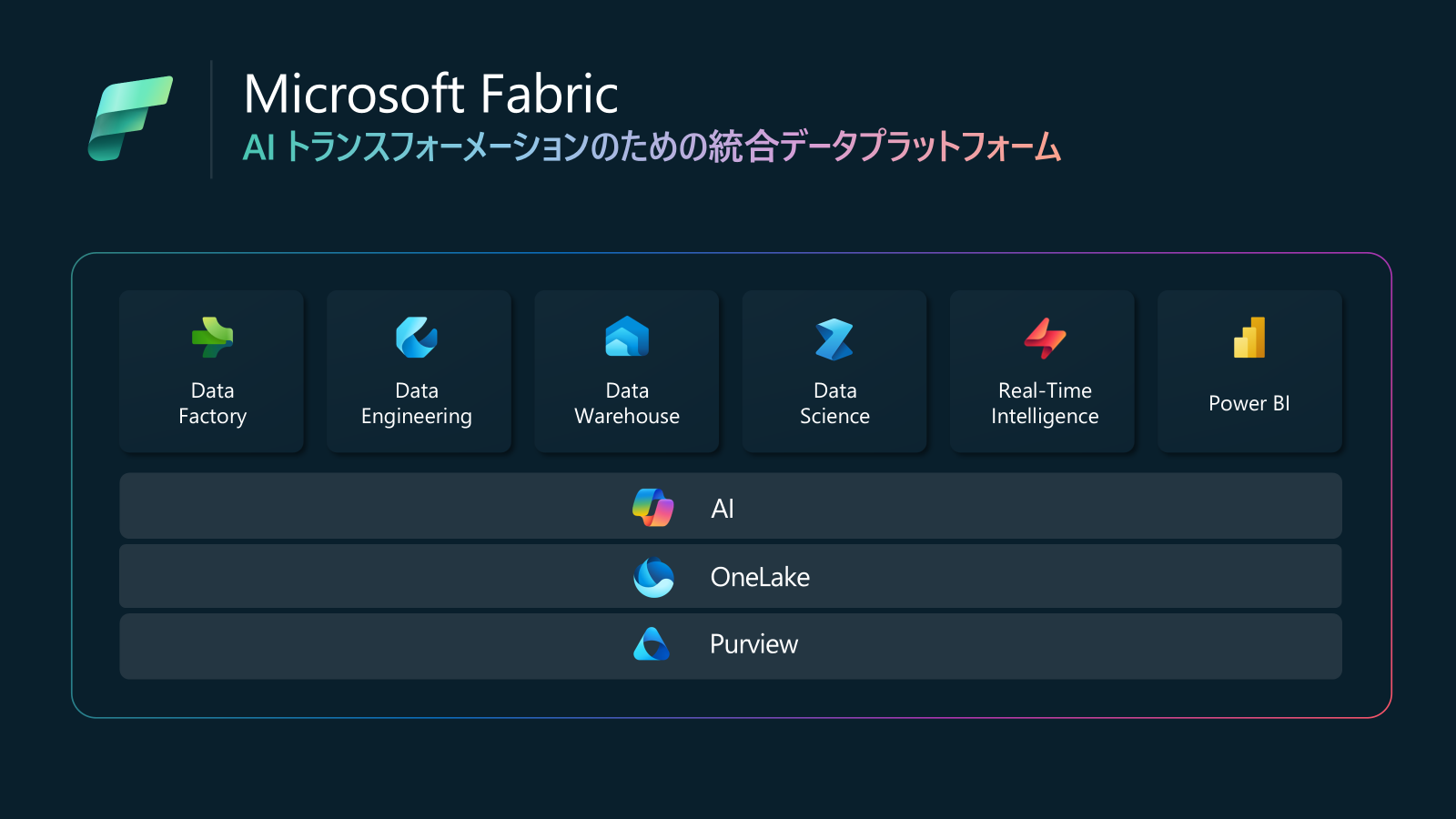Select the "Data Factory" label
The width and height of the screenshot is (1456, 819).
[x=212, y=403]
